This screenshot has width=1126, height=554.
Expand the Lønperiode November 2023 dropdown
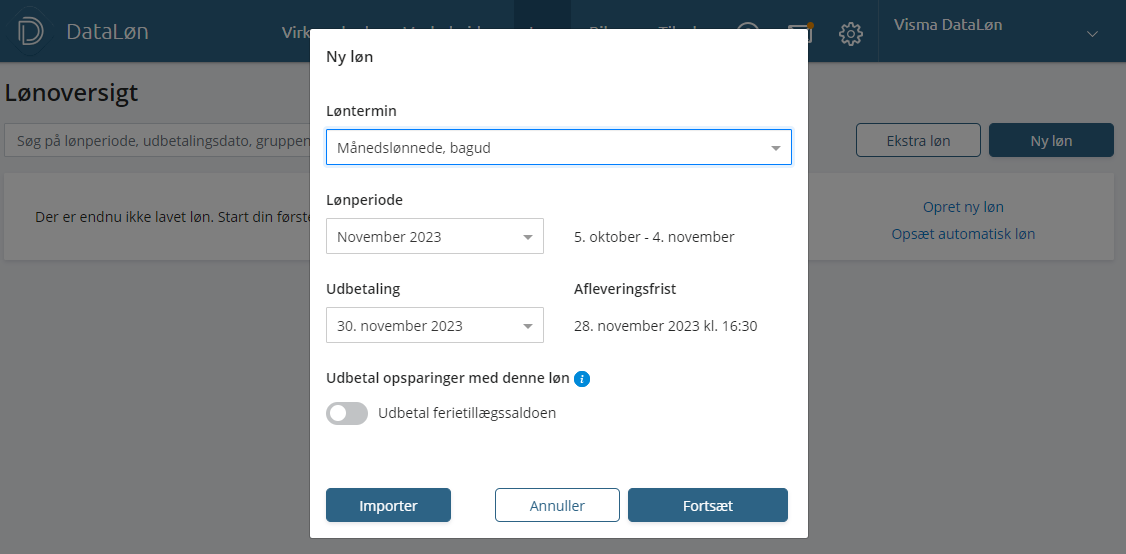[434, 236]
